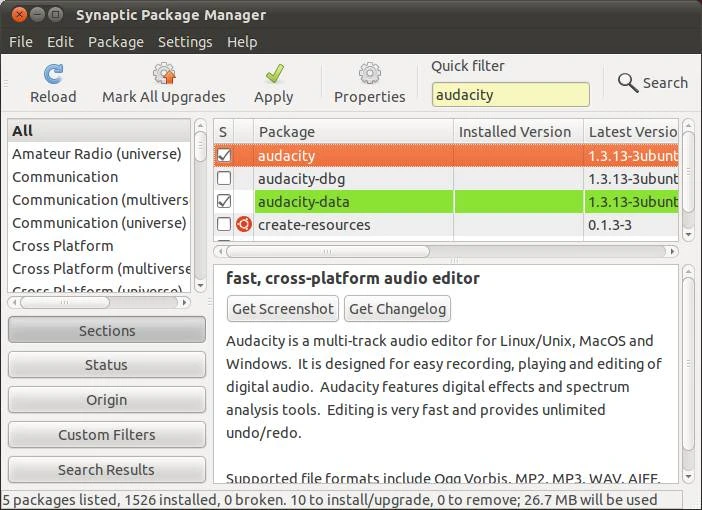The height and width of the screenshot is (510, 702).
Task: Open the Edit menu
Action: (x=60, y=42)
